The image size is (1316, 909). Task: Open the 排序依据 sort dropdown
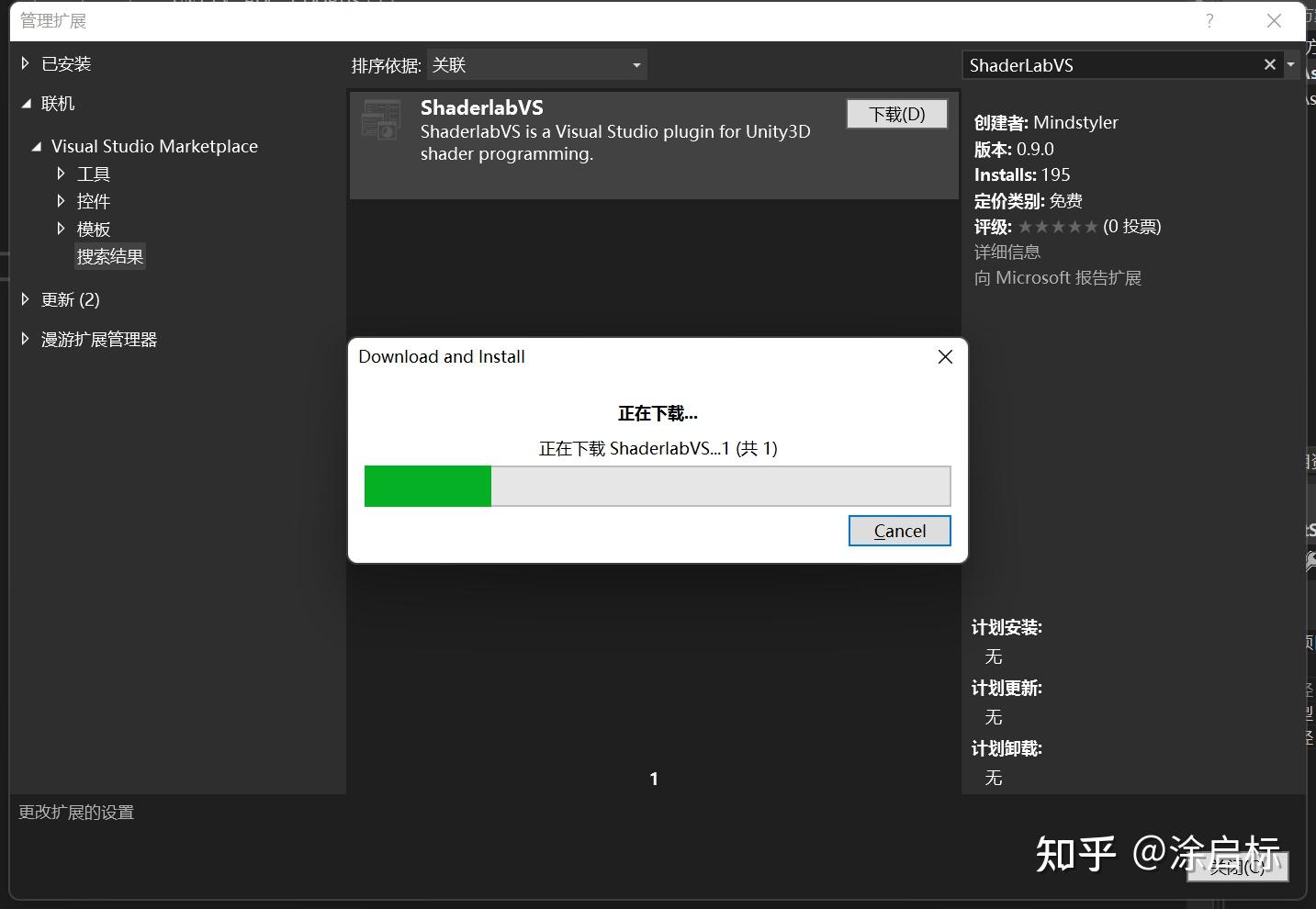coord(537,65)
